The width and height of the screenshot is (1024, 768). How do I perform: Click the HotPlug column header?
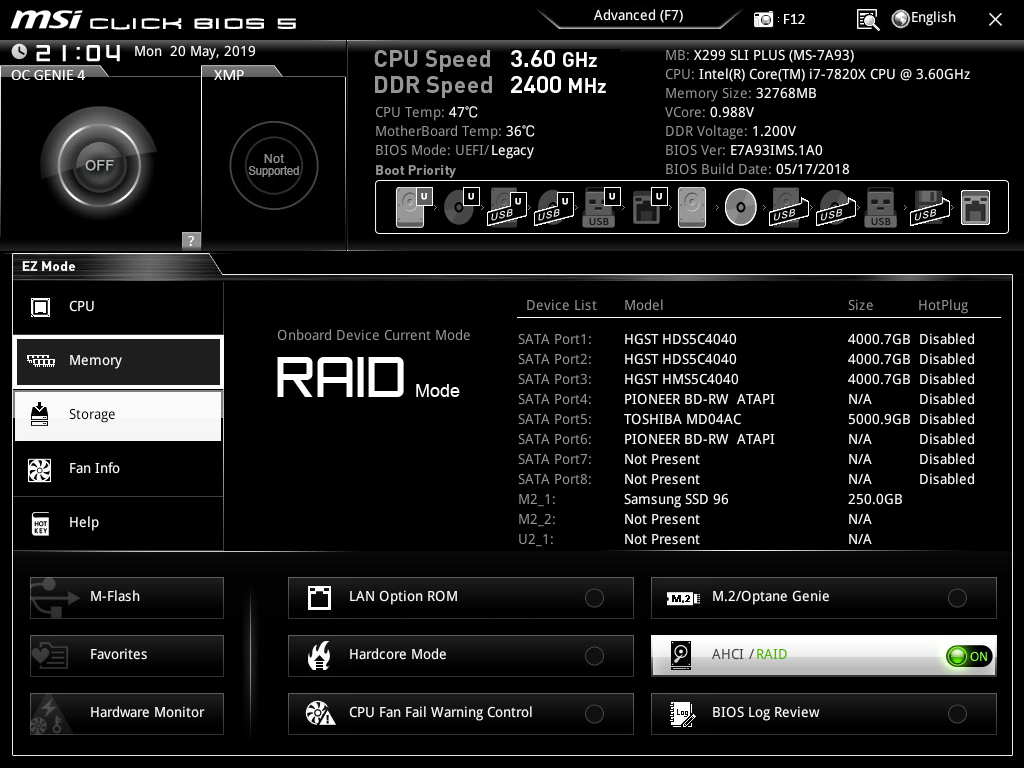(943, 305)
